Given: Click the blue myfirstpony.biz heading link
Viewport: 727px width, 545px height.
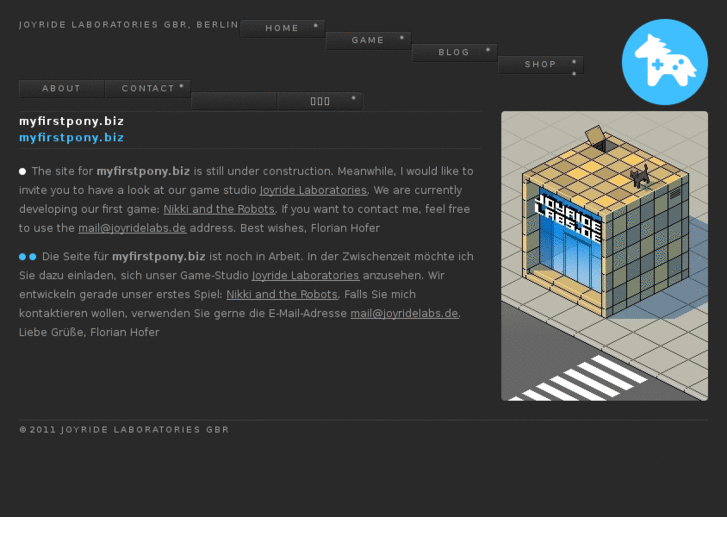Looking at the screenshot, I should click(x=71, y=137).
